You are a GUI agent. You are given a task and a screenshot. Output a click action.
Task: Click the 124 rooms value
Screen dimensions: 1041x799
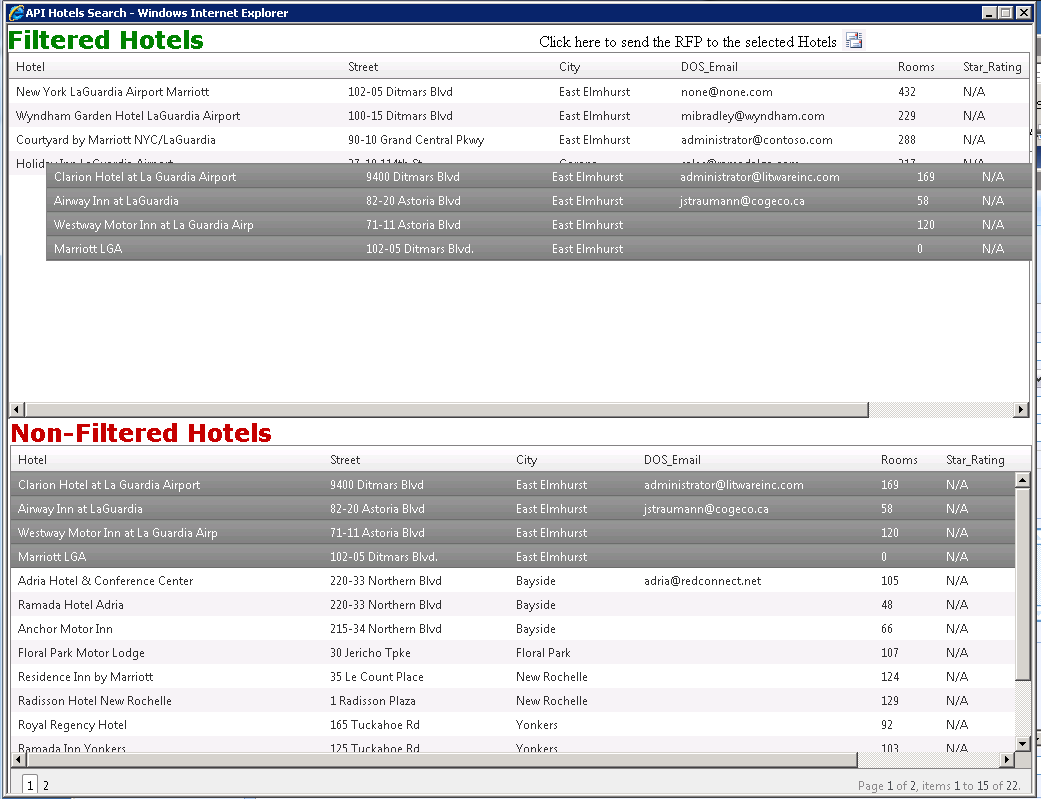tap(890, 676)
